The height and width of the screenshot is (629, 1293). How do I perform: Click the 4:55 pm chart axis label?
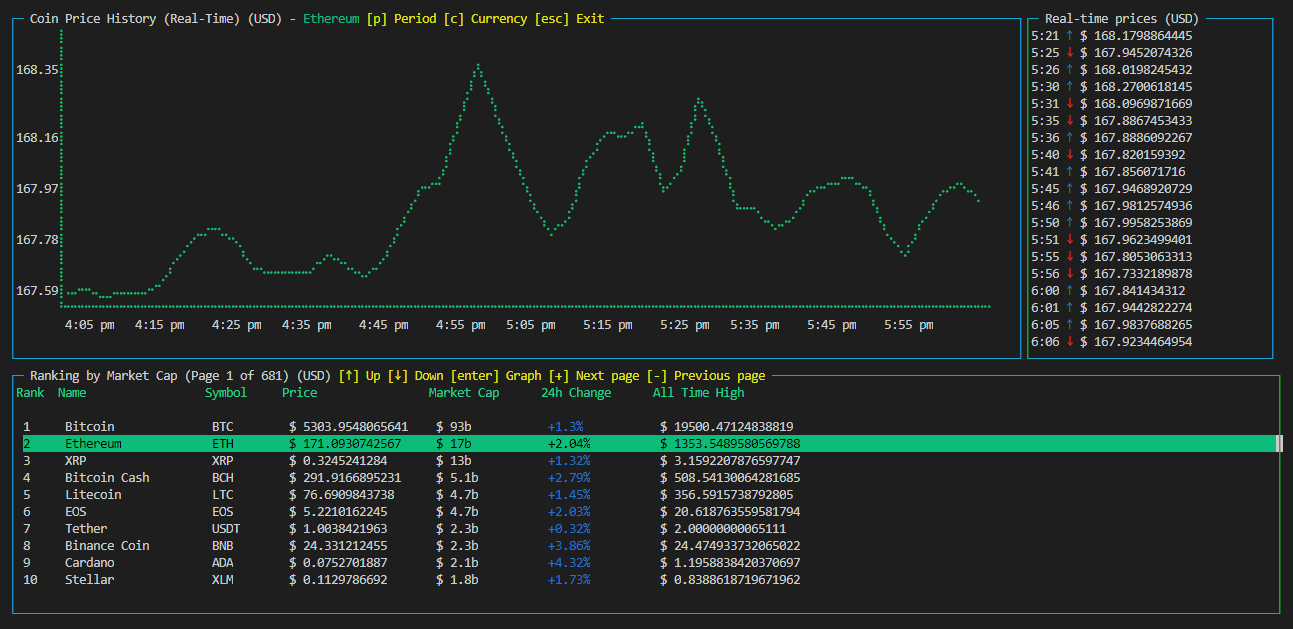pyautogui.click(x=460, y=325)
